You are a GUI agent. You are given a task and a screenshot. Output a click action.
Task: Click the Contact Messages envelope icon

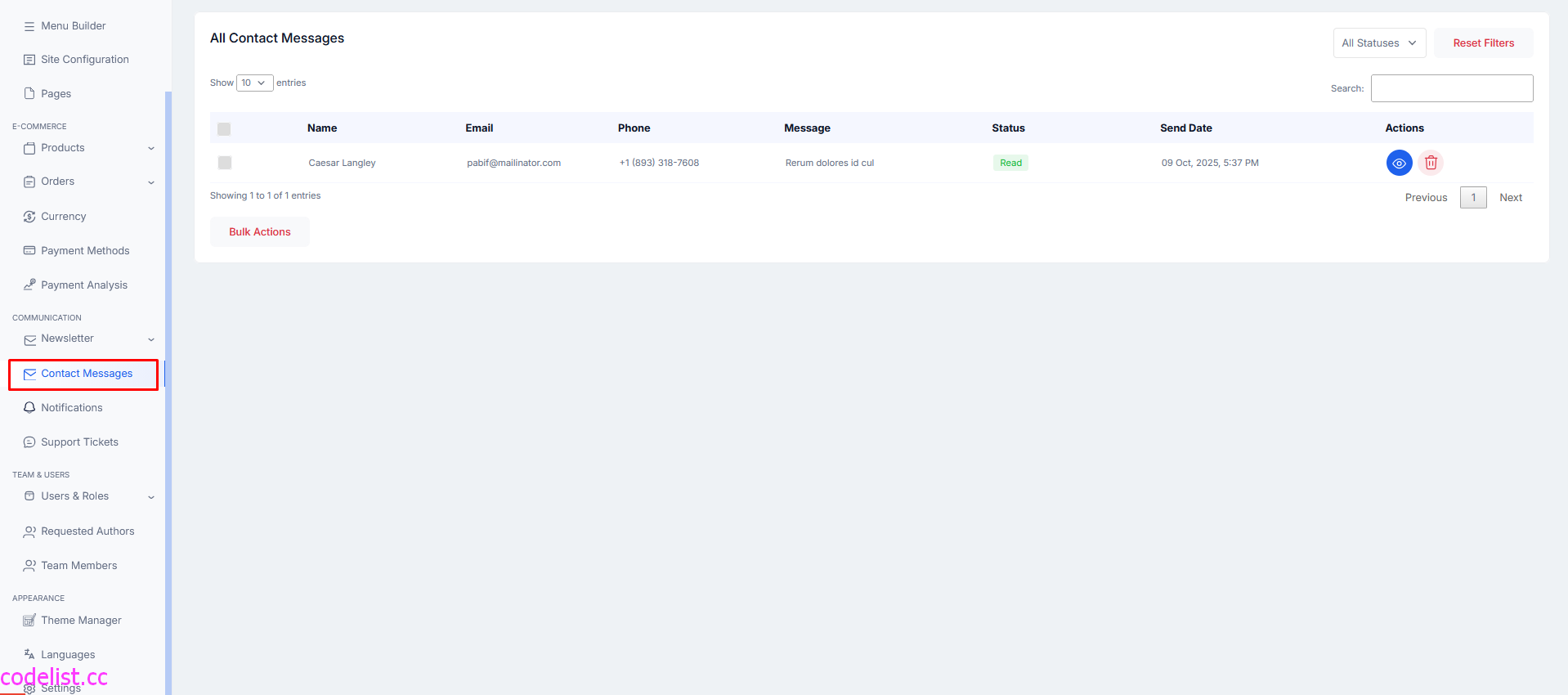point(29,374)
